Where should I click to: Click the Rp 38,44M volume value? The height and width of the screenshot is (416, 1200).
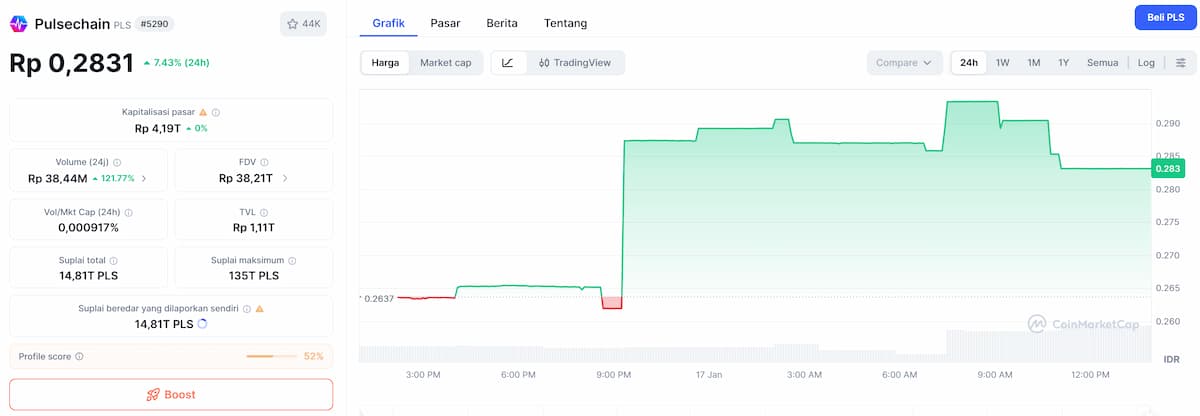coord(58,178)
